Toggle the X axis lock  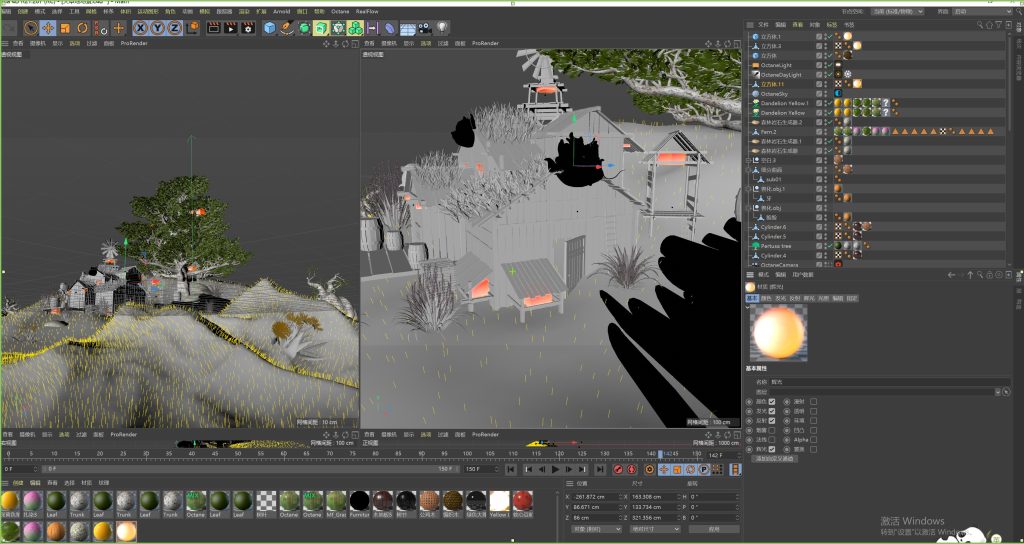click(x=140, y=28)
